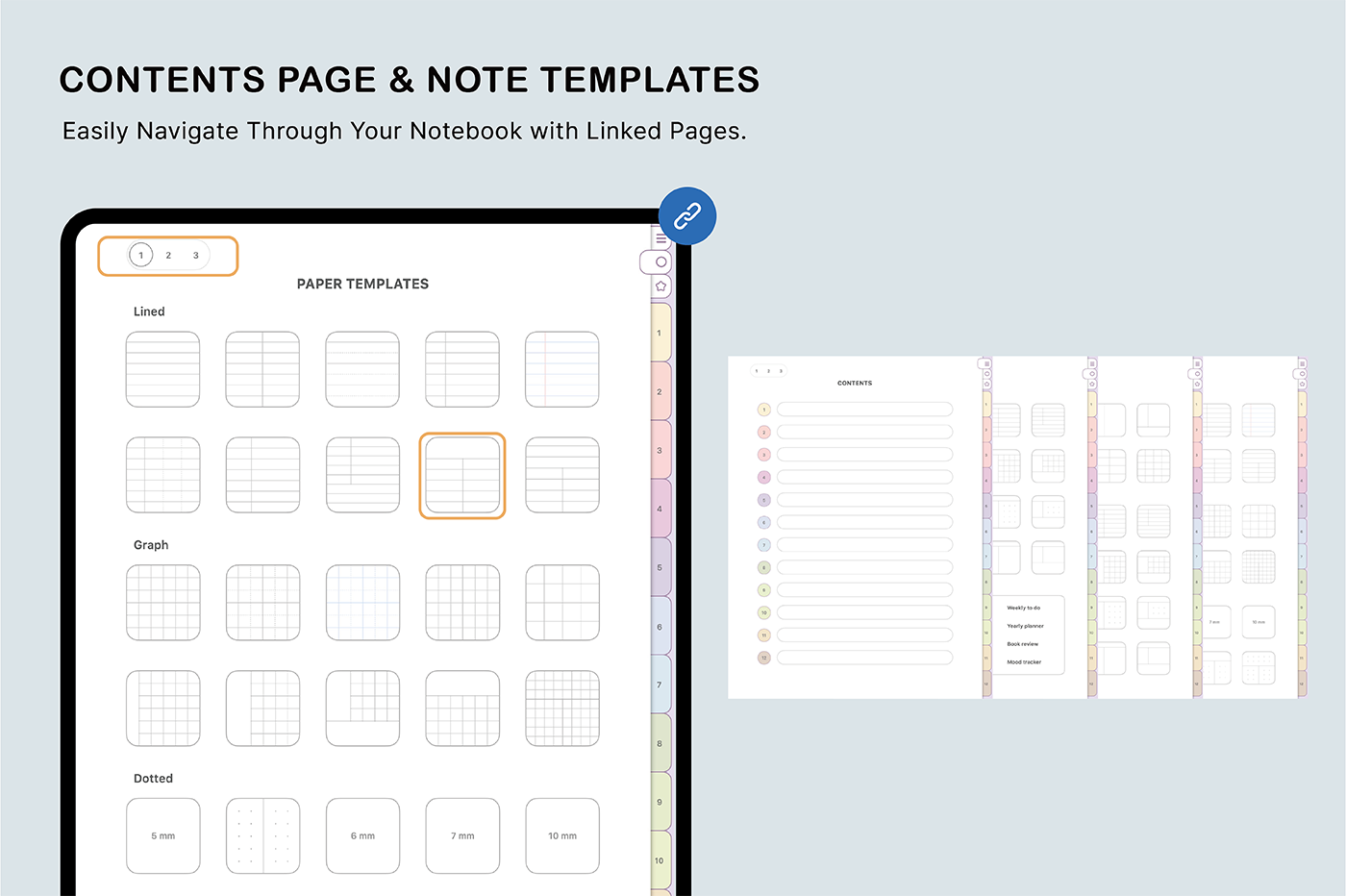Switch to page 2 in page switcher

click(x=168, y=256)
